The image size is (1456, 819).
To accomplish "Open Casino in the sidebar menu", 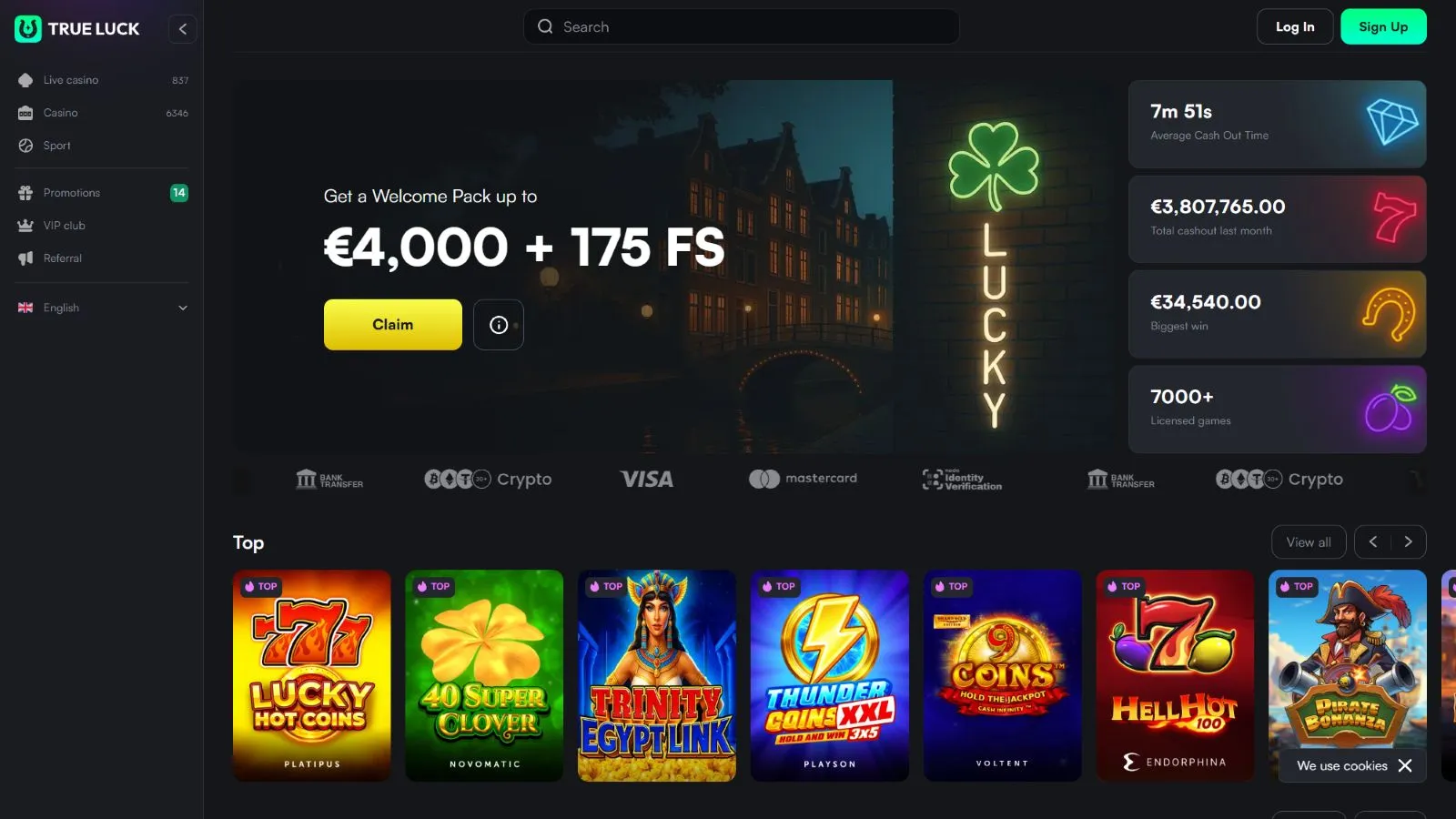I will coord(102,113).
